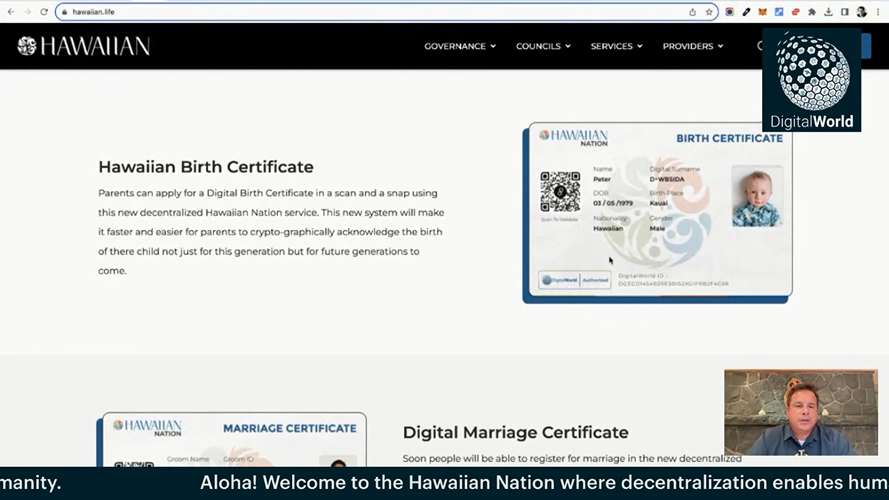Select the presenter webcam video thumbnail
This screenshot has width=889, height=500.
[x=800, y=413]
